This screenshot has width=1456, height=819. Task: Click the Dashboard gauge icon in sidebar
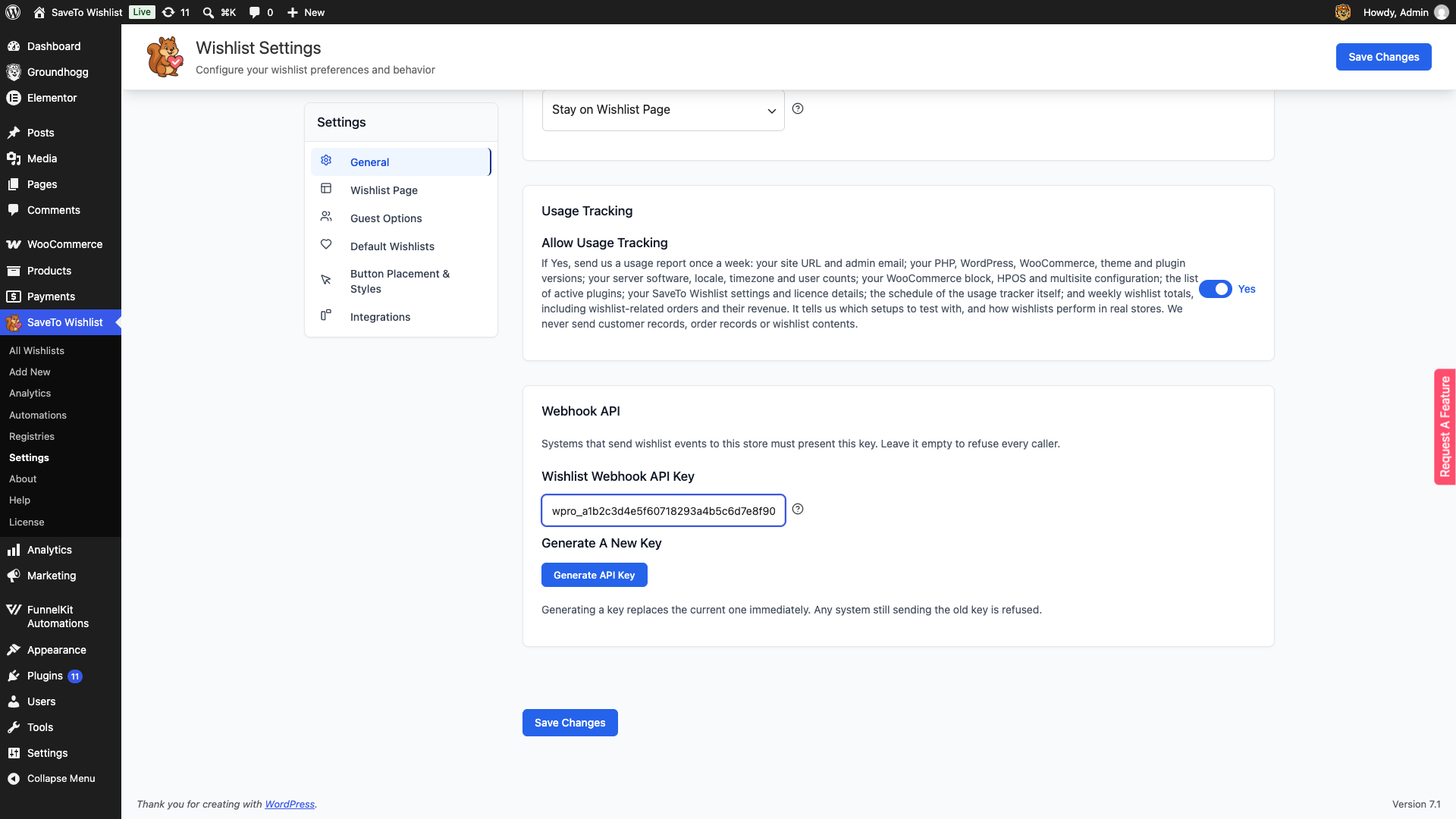click(x=14, y=46)
